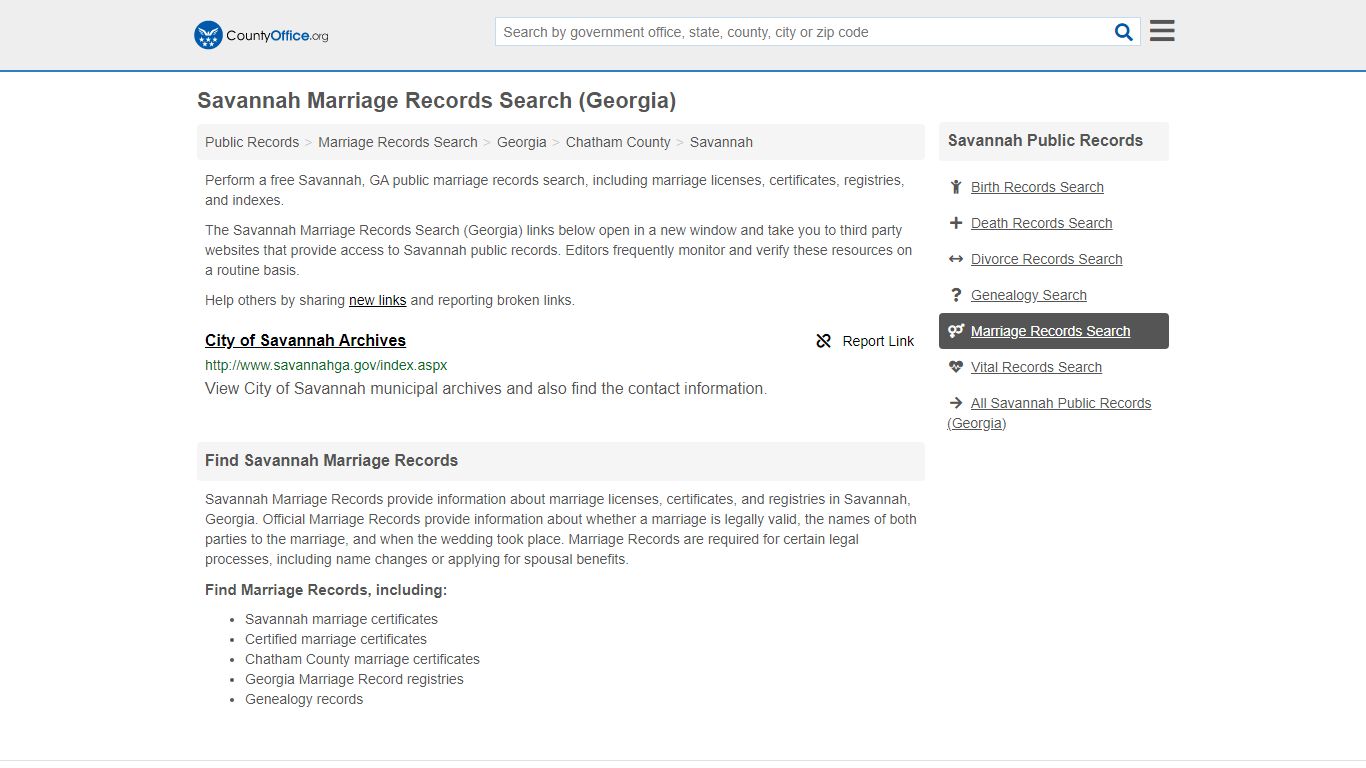Click the Vital Records heartbeat icon
The width and height of the screenshot is (1366, 768).
956,367
